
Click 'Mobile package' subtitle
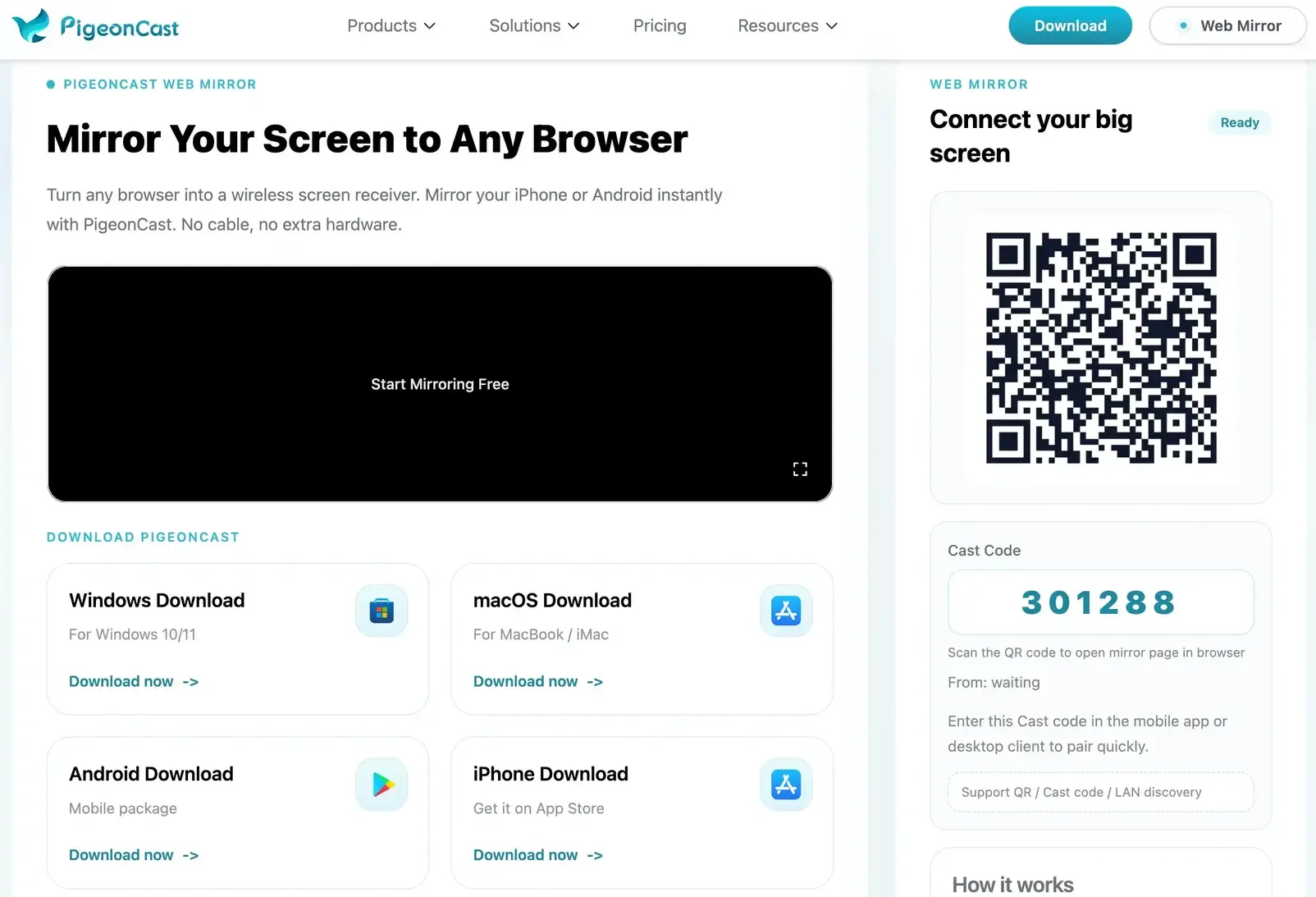click(x=123, y=808)
